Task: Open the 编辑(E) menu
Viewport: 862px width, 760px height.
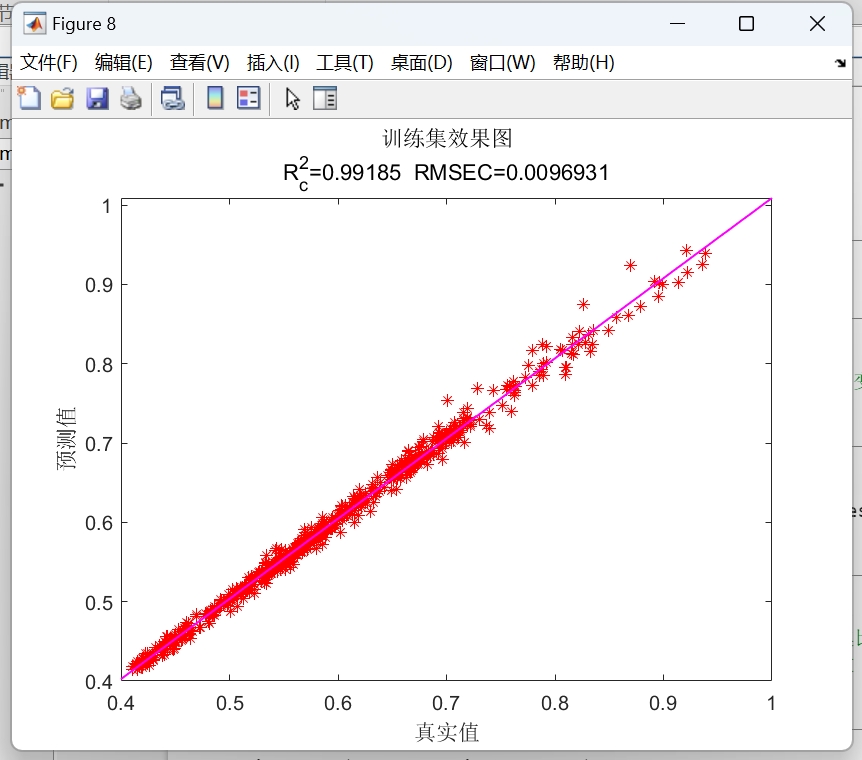Action: (x=120, y=61)
